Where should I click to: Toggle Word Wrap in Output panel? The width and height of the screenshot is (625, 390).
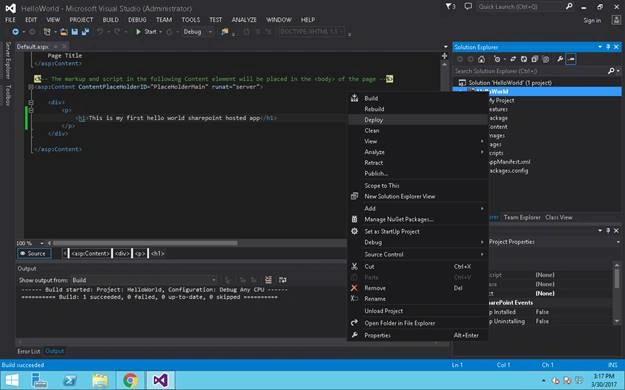pyautogui.click(x=282, y=280)
